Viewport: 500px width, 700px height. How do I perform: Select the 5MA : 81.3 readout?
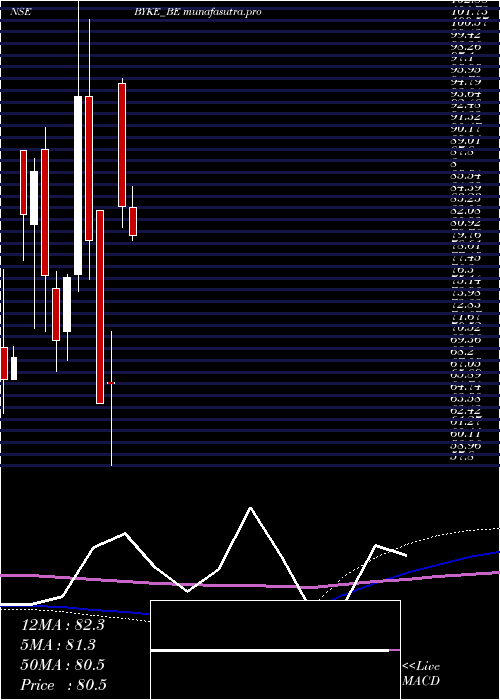58,645
